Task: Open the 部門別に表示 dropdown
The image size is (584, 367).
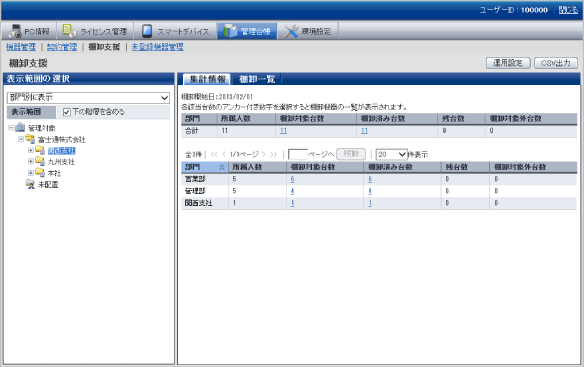Action: pos(88,98)
